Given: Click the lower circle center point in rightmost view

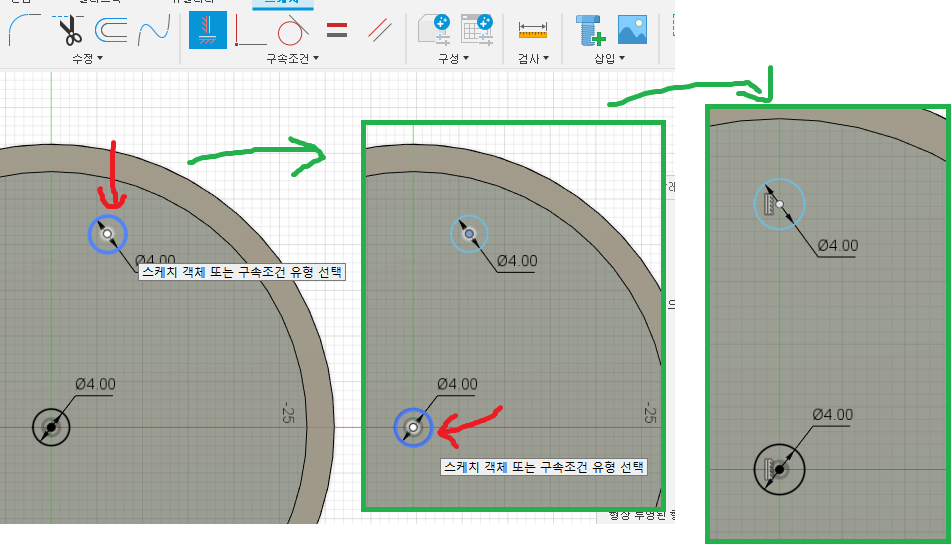Looking at the screenshot, I should (780, 469).
